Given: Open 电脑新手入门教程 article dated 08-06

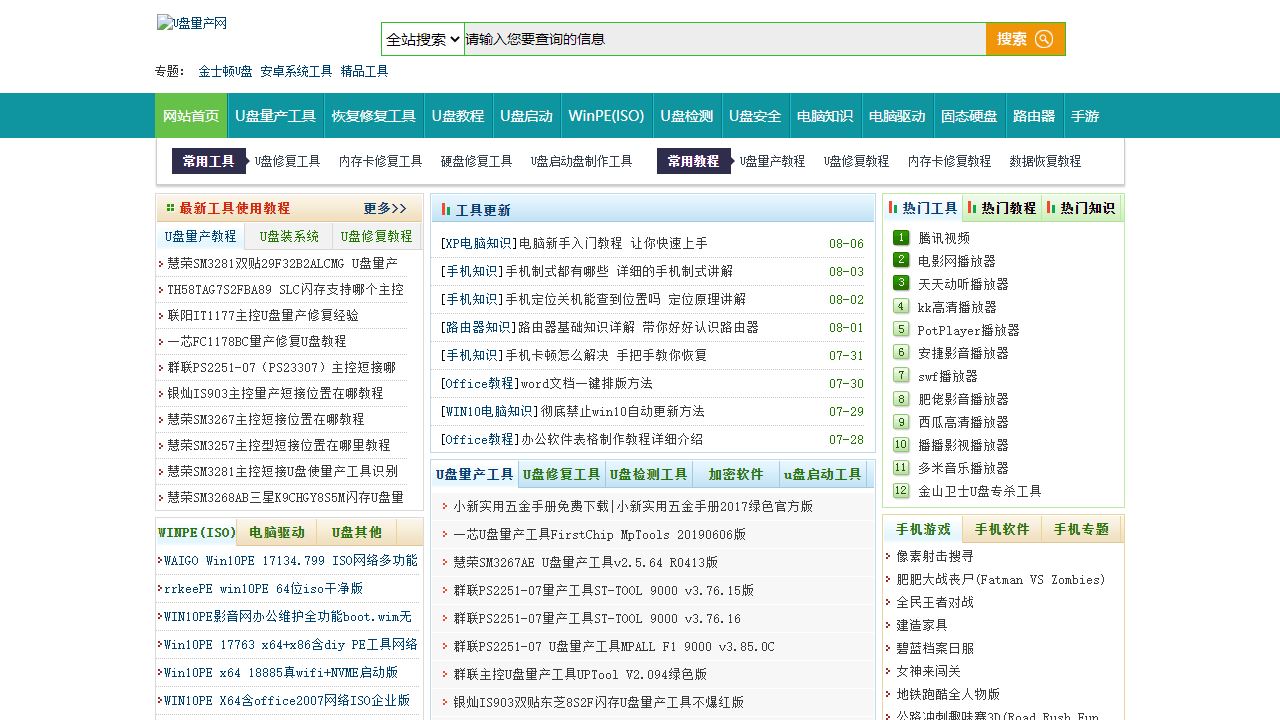Looking at the screenshot, I should [613, 243].
